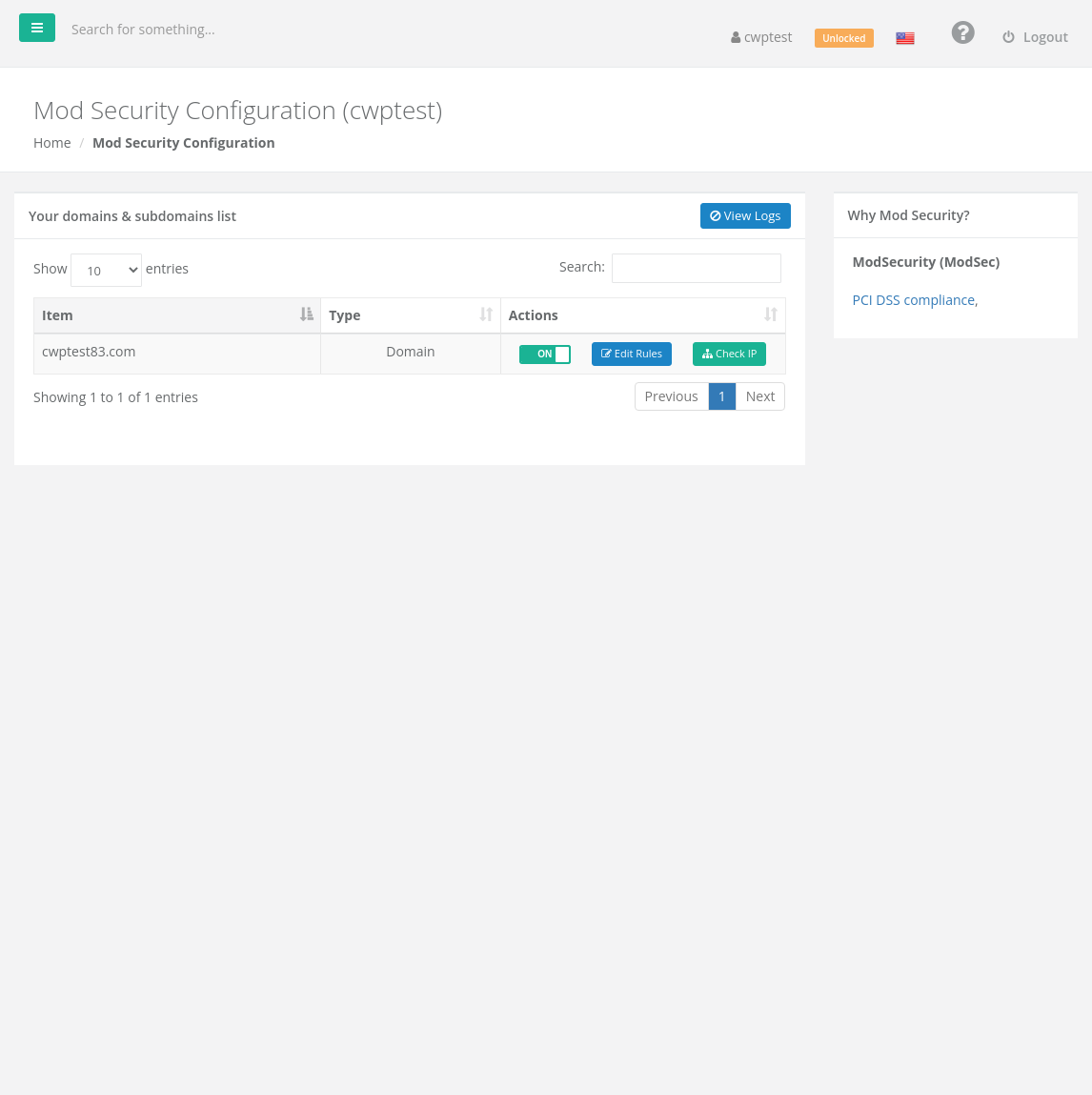
Task: Open the cwptest user profile
Action: click(x=761, y=37)
